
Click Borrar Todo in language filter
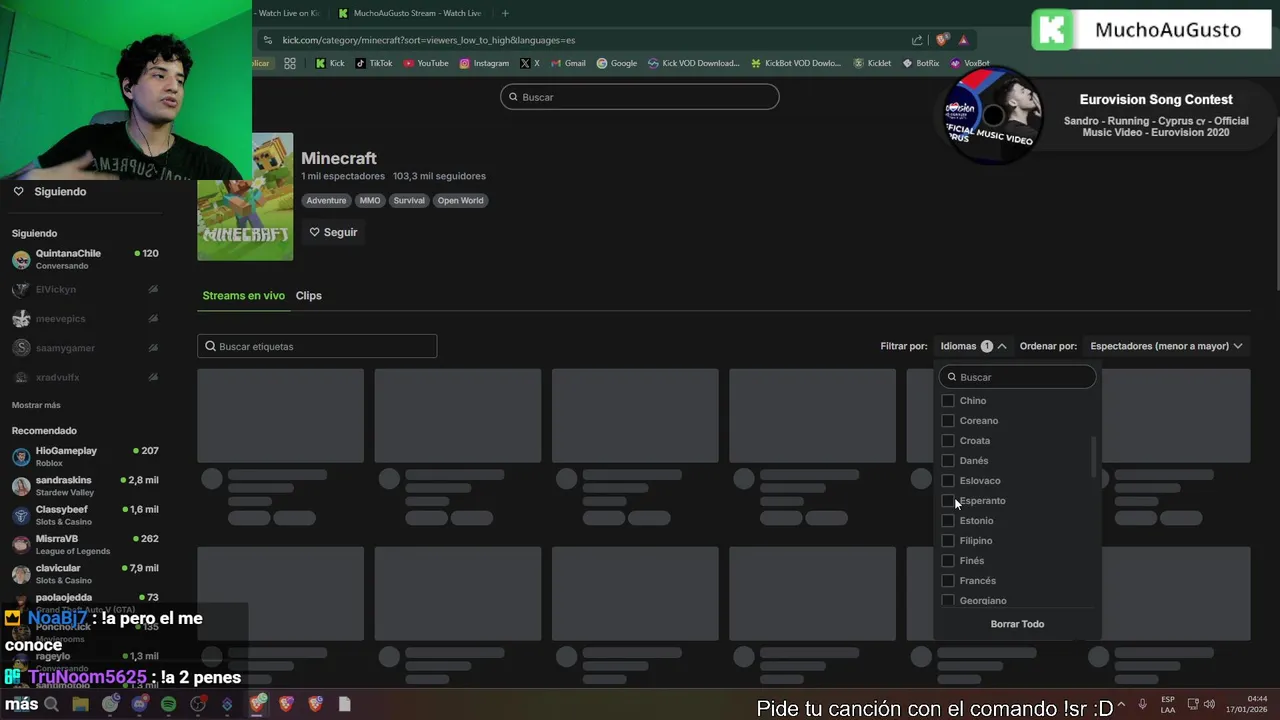[1017, 624]
